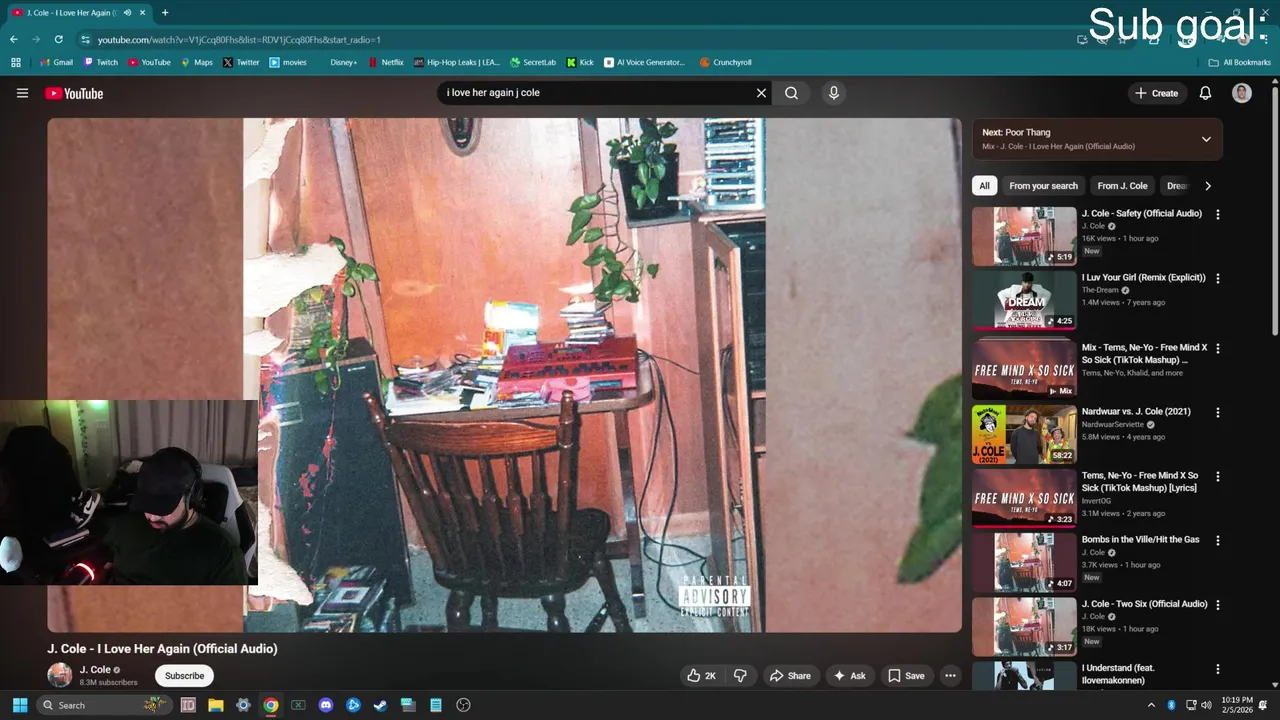Open the Free Mind X So Sick mix thumbnail
Image resolution: width=1280 pixels, height=720 pixels.
pyautogui.click(x=1024, y=370)
